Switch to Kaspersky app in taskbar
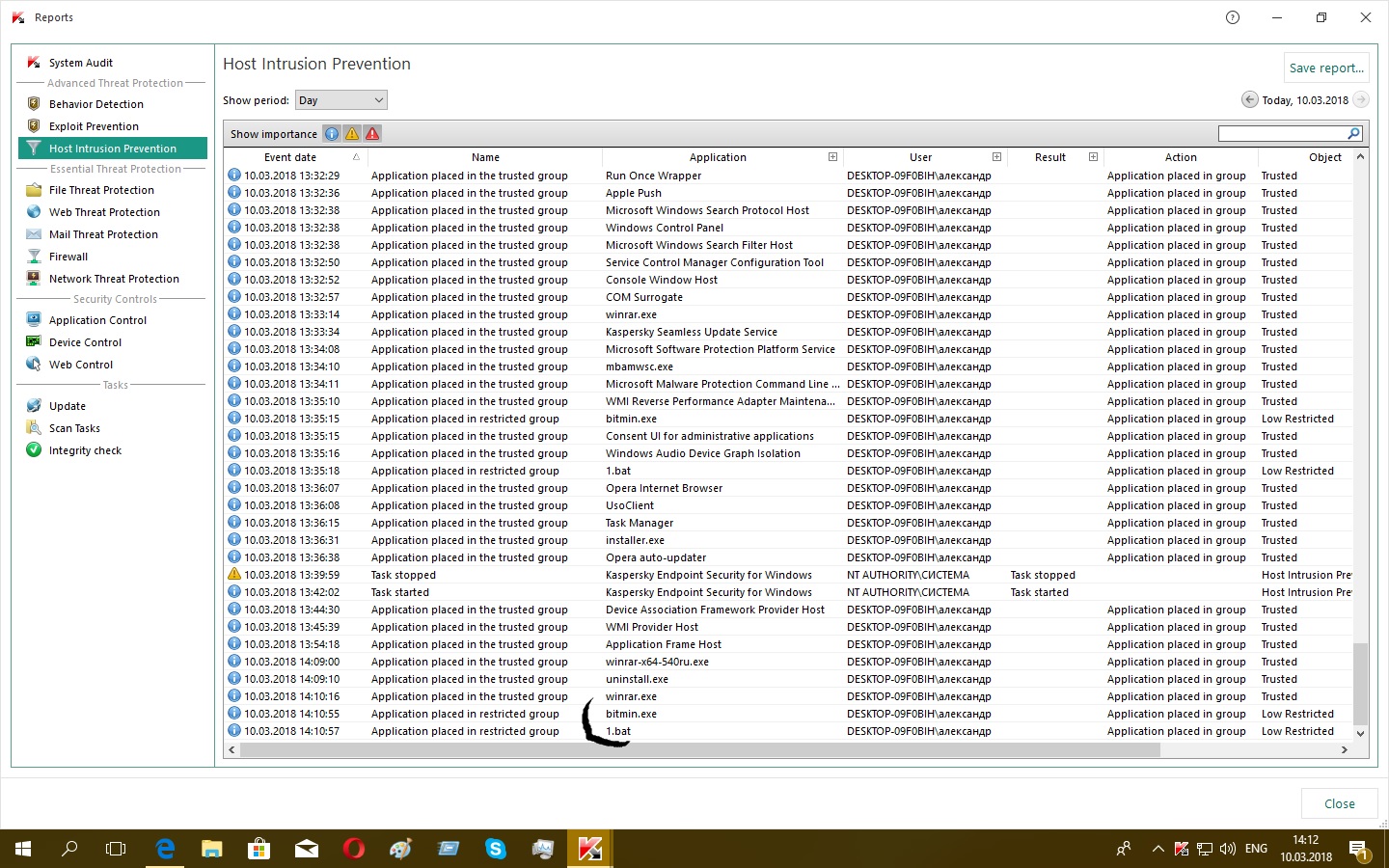Screen dimensions: 1389x868 coord(589,849)
